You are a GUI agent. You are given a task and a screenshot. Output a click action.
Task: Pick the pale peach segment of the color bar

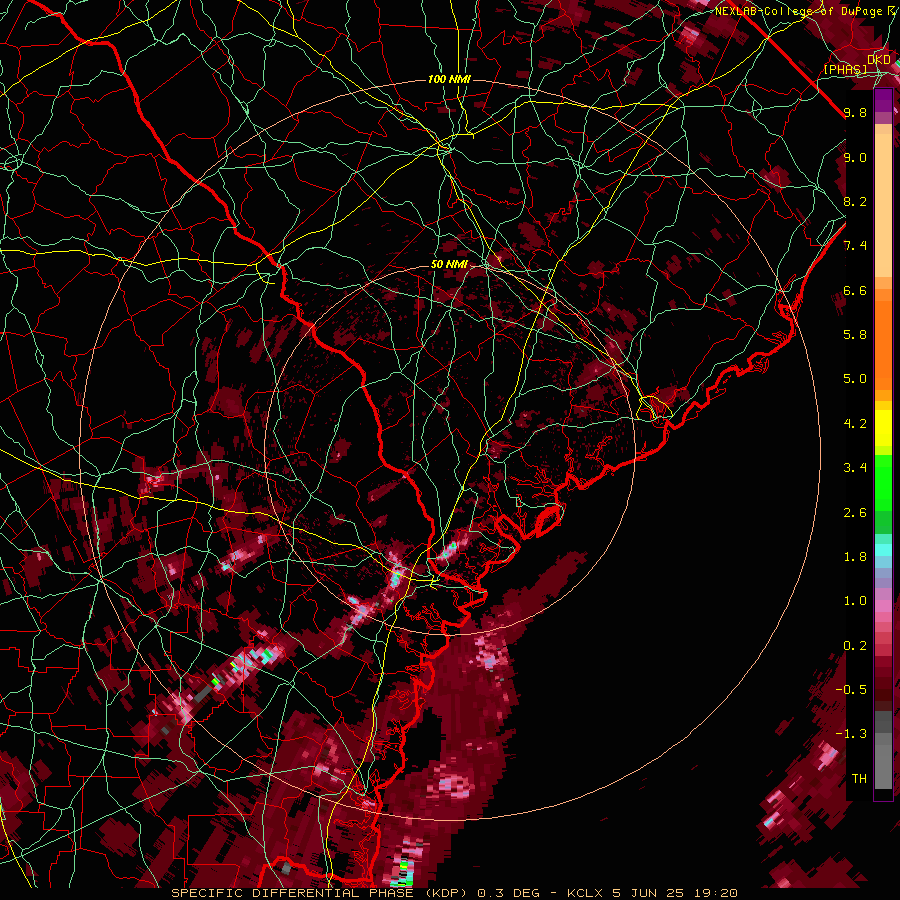point(883,207)
